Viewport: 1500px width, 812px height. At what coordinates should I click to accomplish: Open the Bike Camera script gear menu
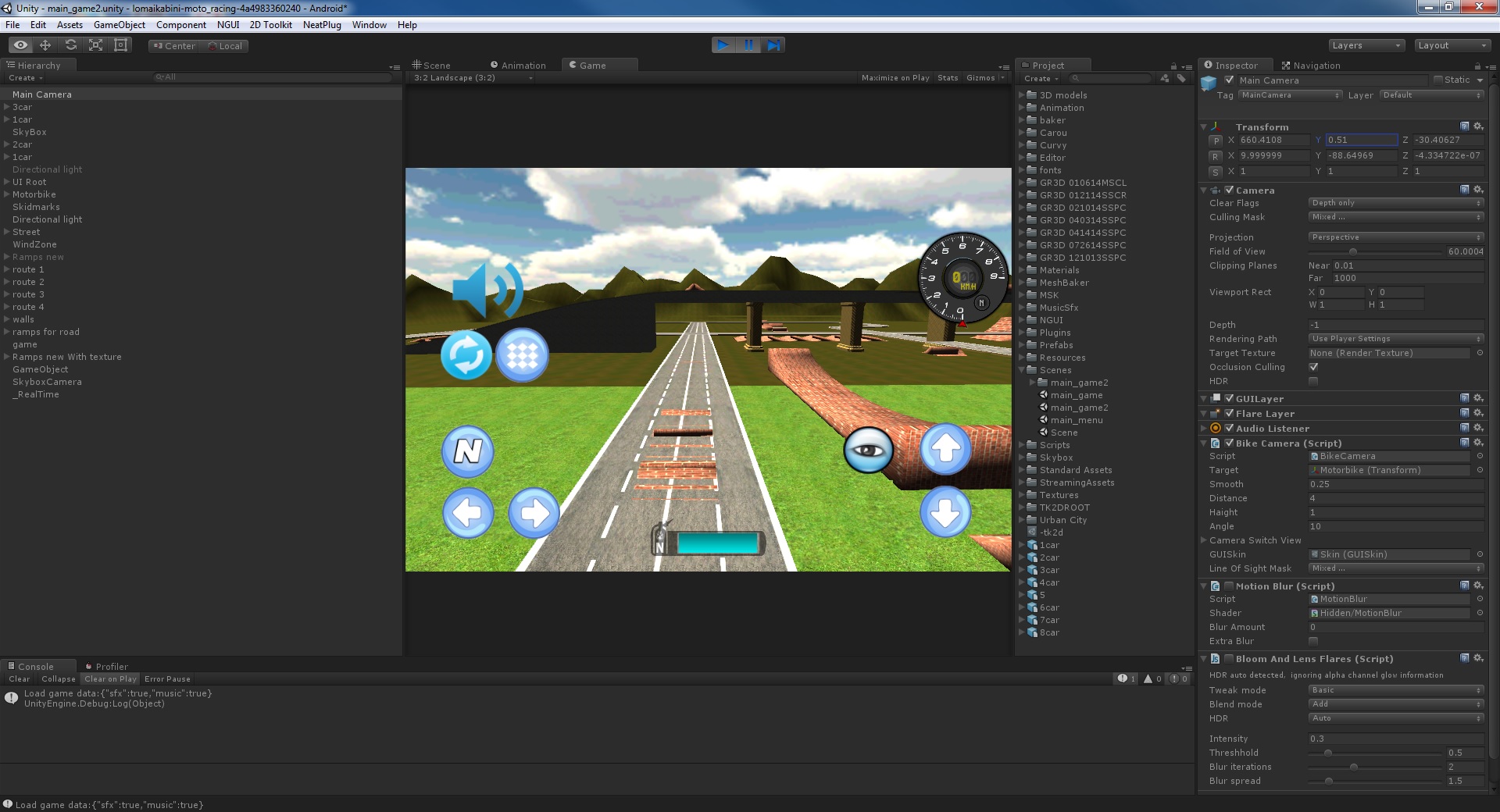[x=1478, y=443]
